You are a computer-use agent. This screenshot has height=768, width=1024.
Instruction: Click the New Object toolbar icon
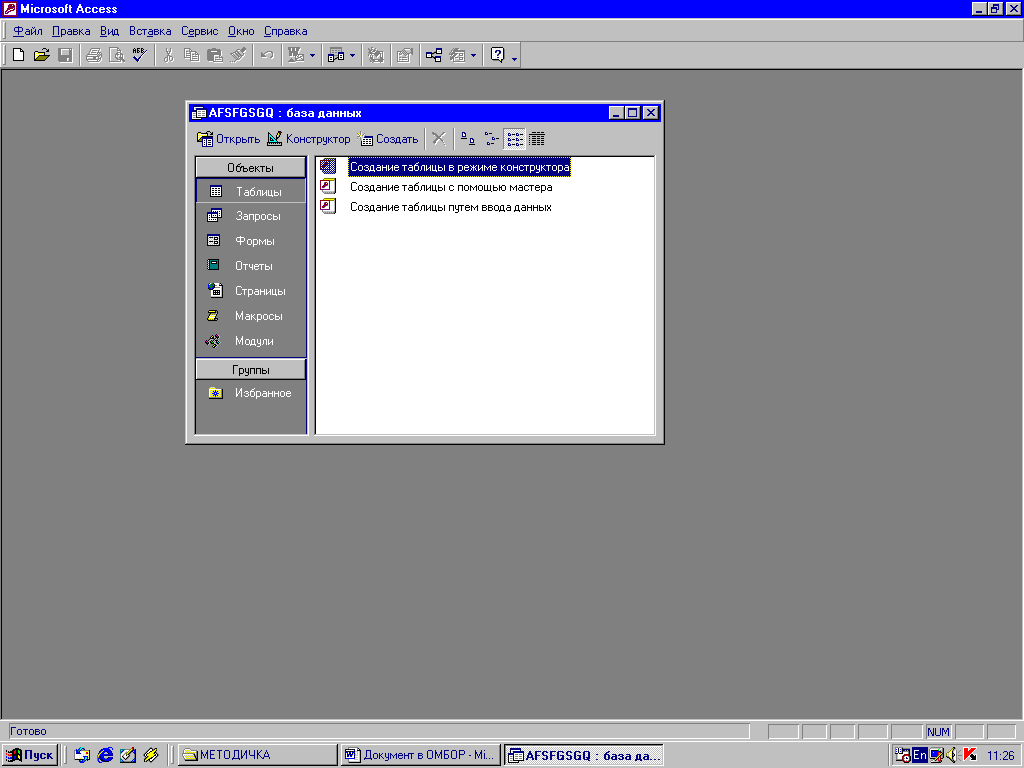(x=457, y=55)
